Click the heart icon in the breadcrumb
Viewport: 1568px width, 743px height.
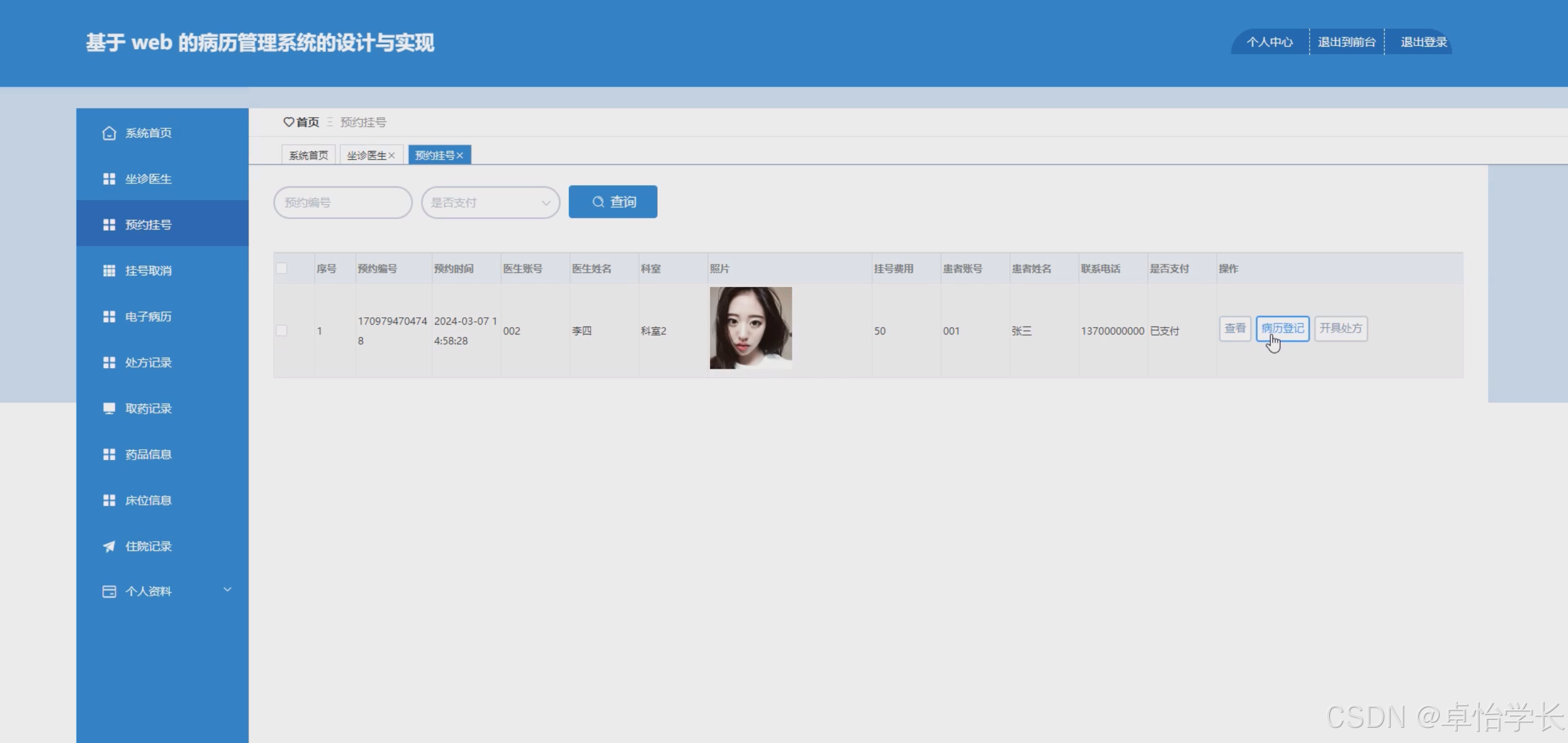coord(288,122)
